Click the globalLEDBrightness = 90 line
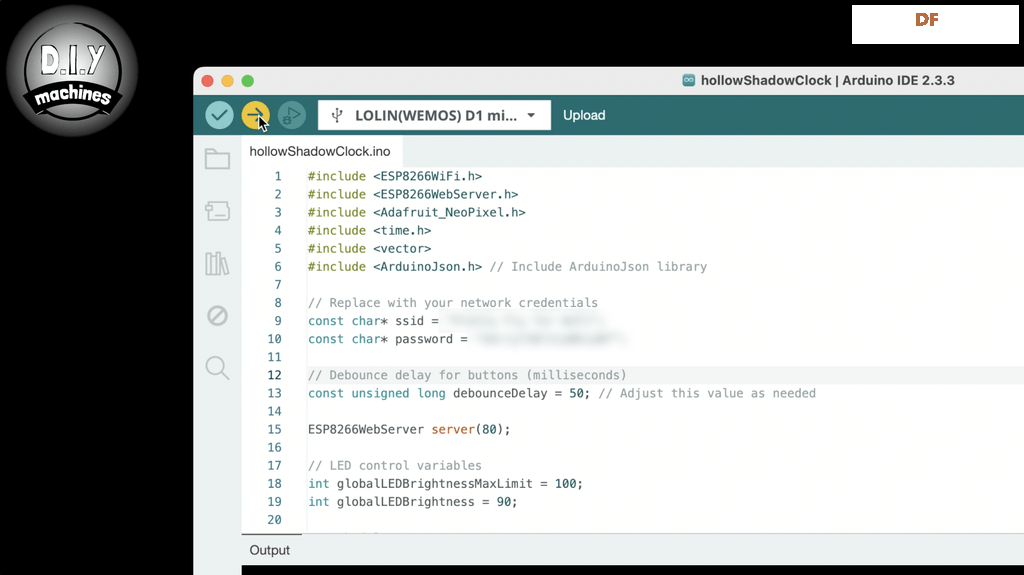Viewport: 1024px width, 575px height. [413, 502]
